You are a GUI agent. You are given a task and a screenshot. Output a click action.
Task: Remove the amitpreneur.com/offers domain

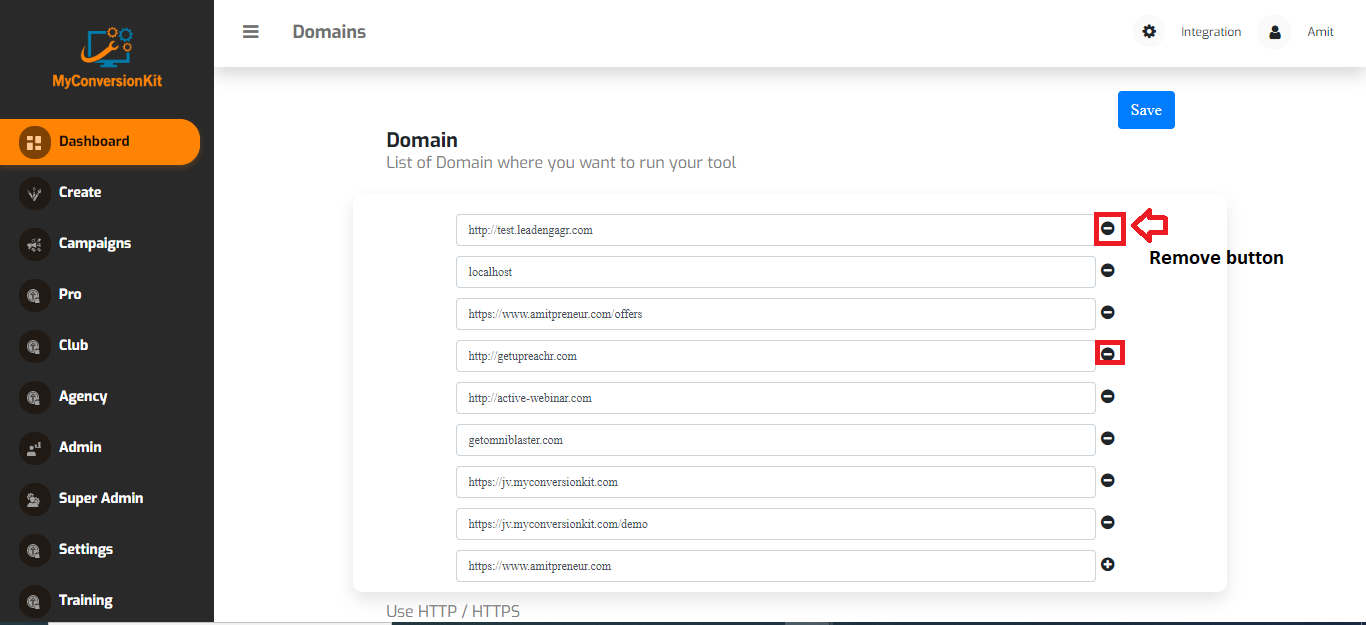1108,312
